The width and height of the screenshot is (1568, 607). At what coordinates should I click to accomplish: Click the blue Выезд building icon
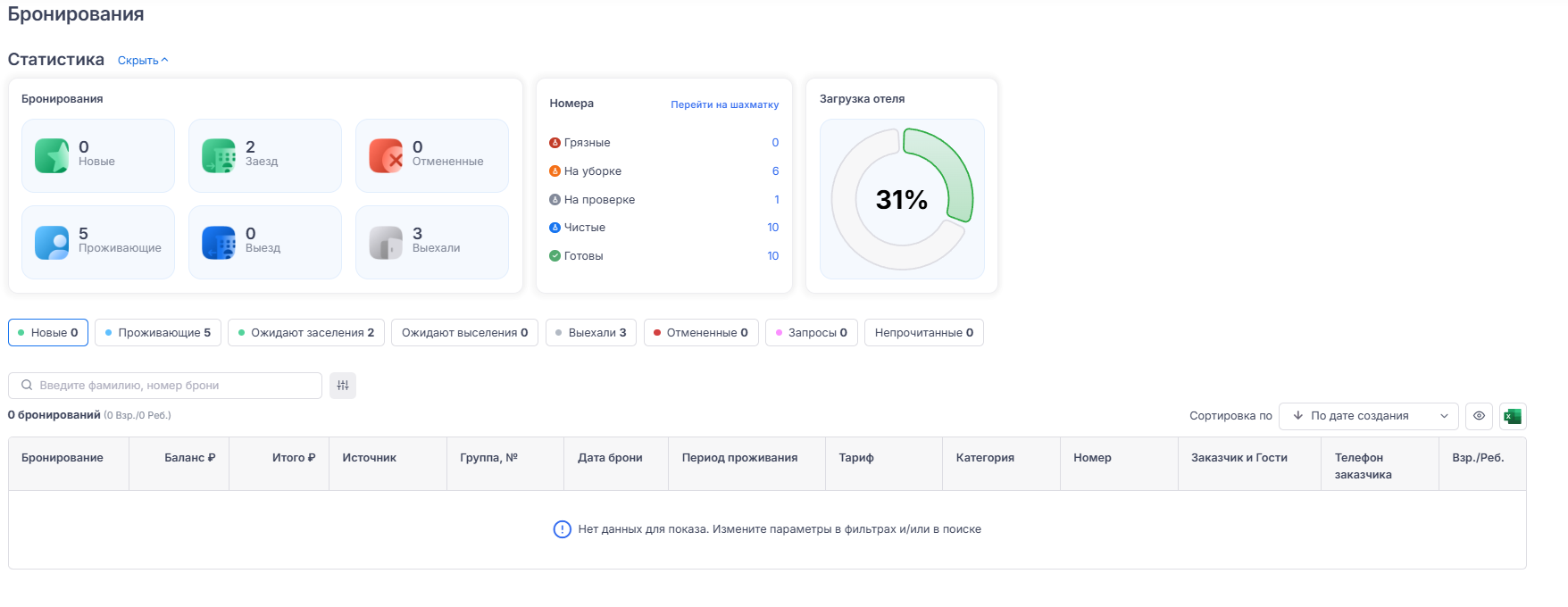pos(219,242)
